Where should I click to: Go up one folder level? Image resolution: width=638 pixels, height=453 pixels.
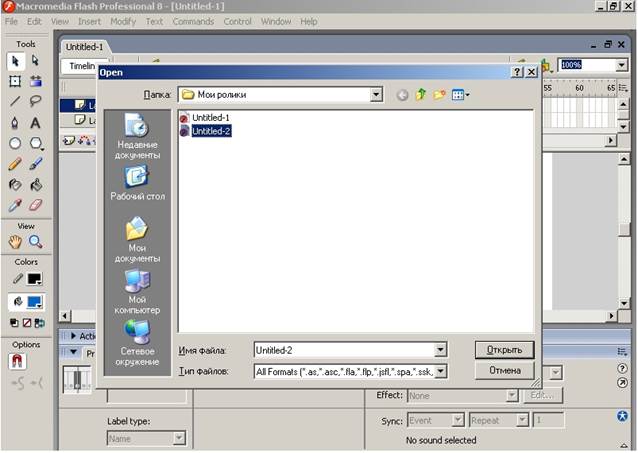(x=421, y=95)
